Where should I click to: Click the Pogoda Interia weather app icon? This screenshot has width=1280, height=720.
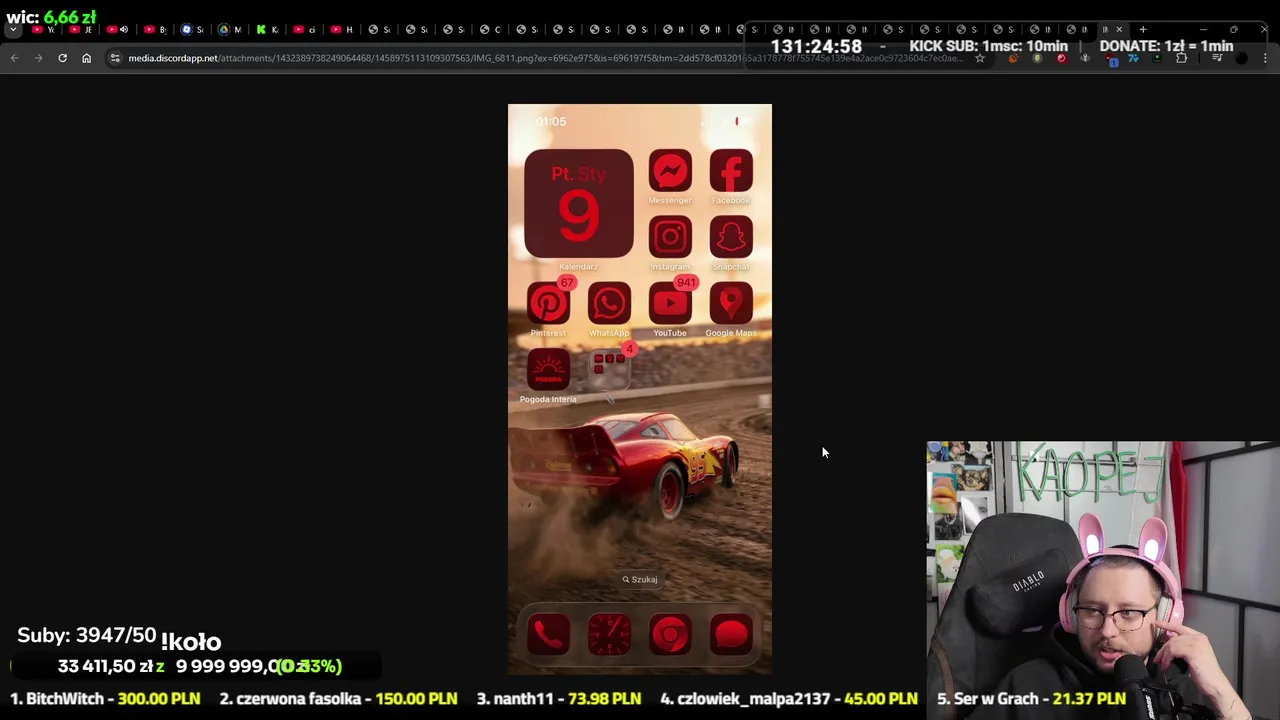[x=548, y=370]
